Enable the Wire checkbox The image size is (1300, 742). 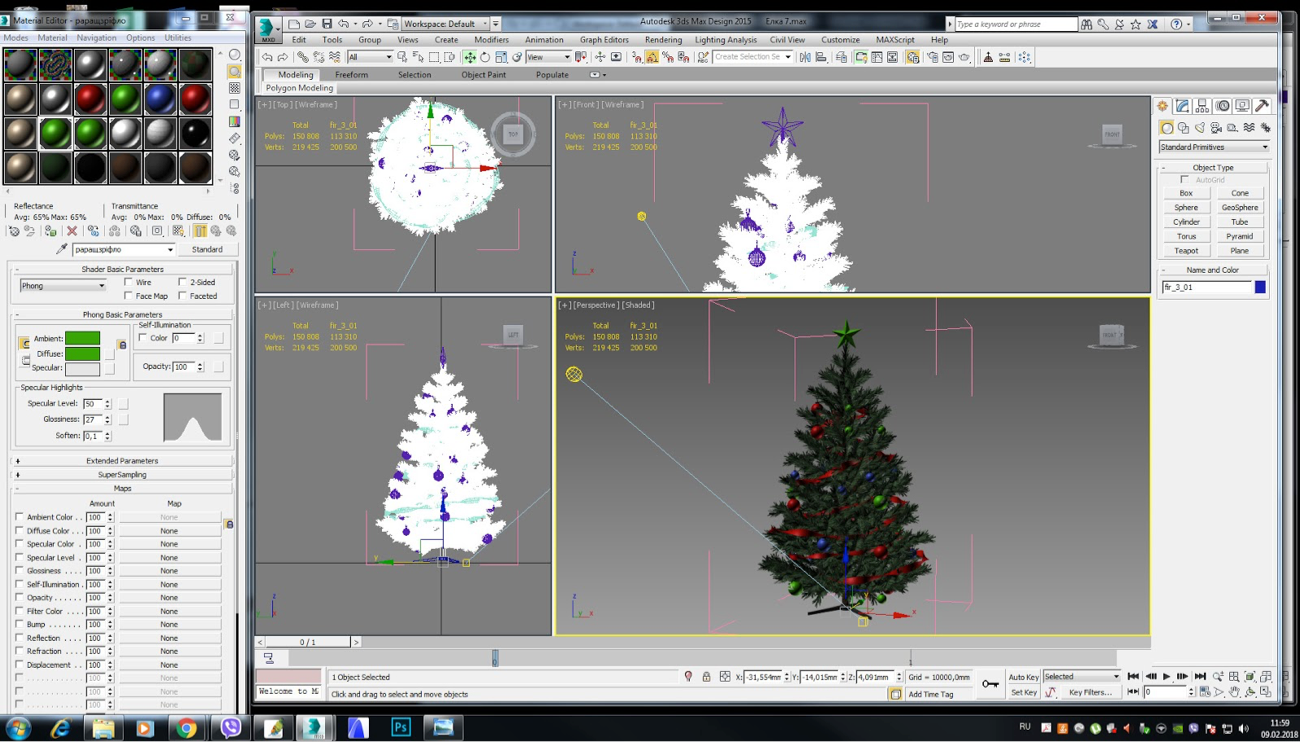129,283
